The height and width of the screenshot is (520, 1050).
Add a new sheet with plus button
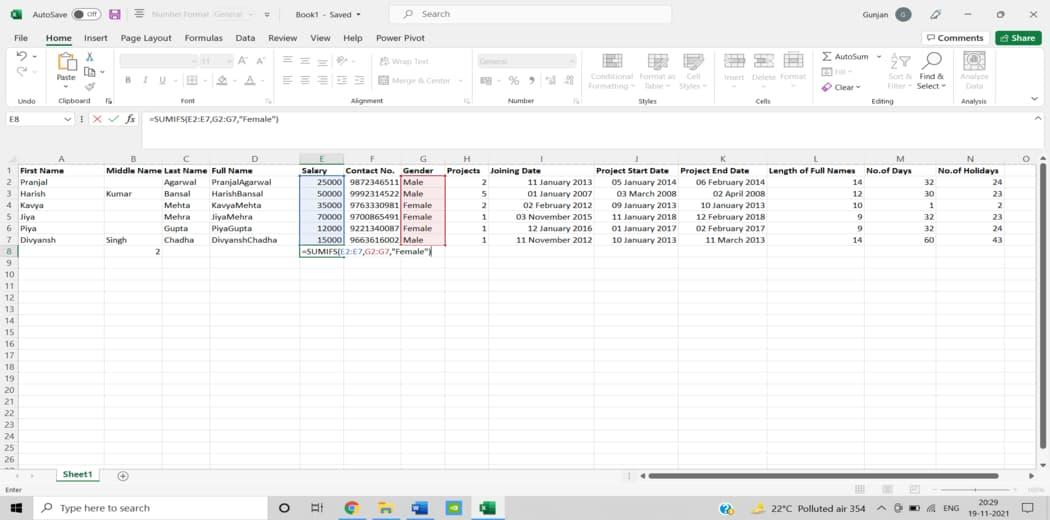tap(123, 476)
